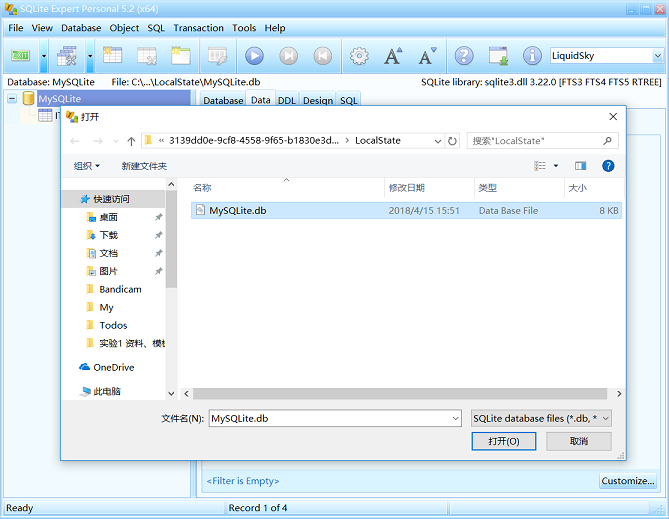The image size is (669, 519).
Task: Open recent locations dropdown arrow
Action: pyautogui.click(x=116, y=141)
